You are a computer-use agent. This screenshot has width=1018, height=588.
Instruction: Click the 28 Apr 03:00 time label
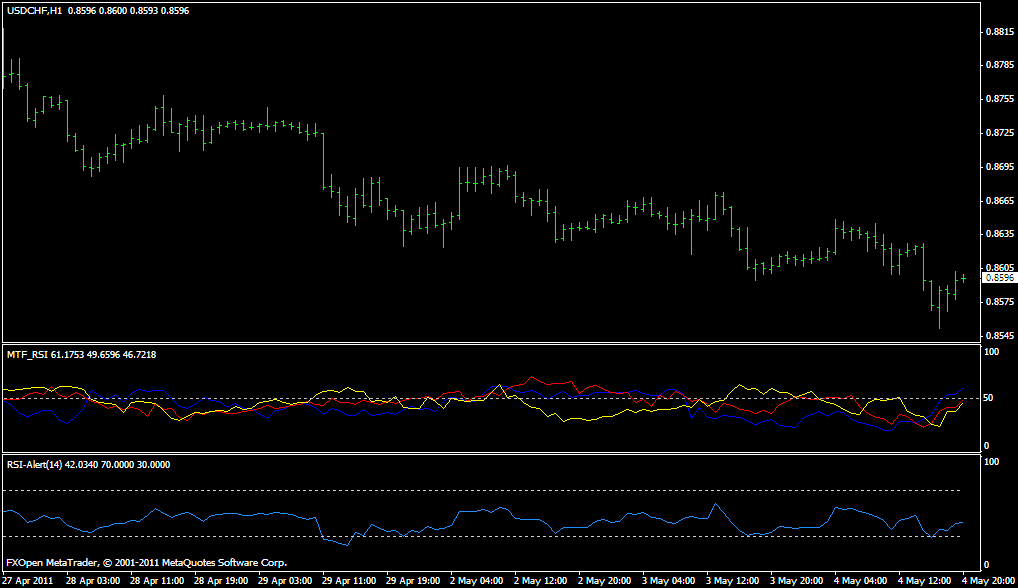pyautogui.click(x=93, y=581)
